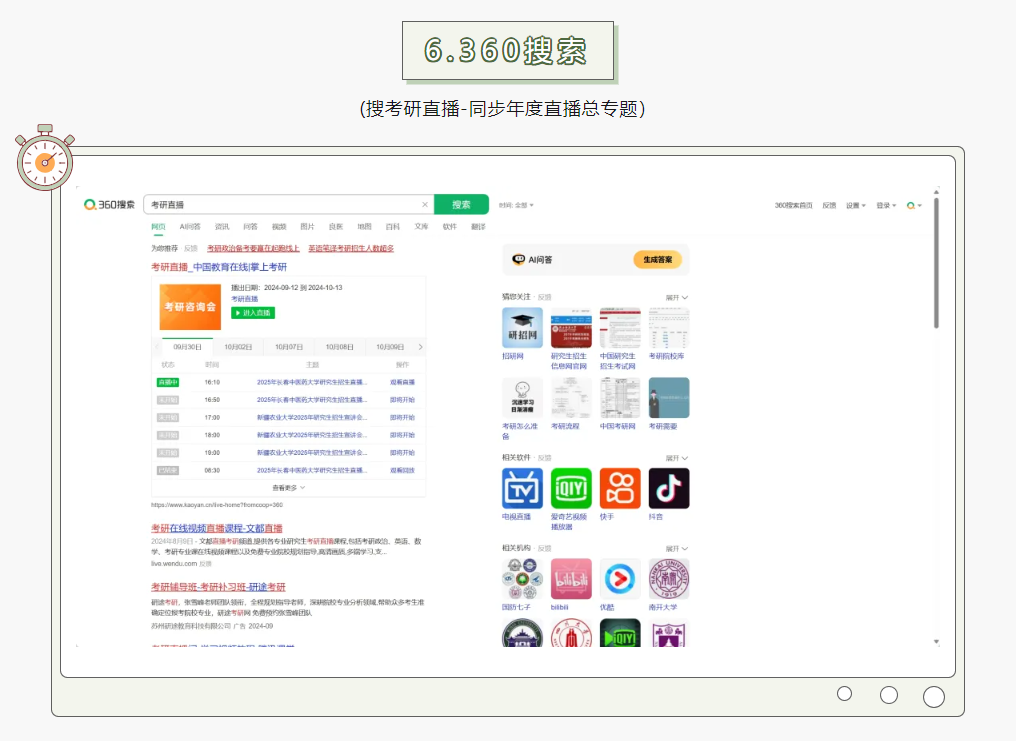Click the next-dates arrow in the date strip
Screen dimensions: 1018x741
click(421, 347)
